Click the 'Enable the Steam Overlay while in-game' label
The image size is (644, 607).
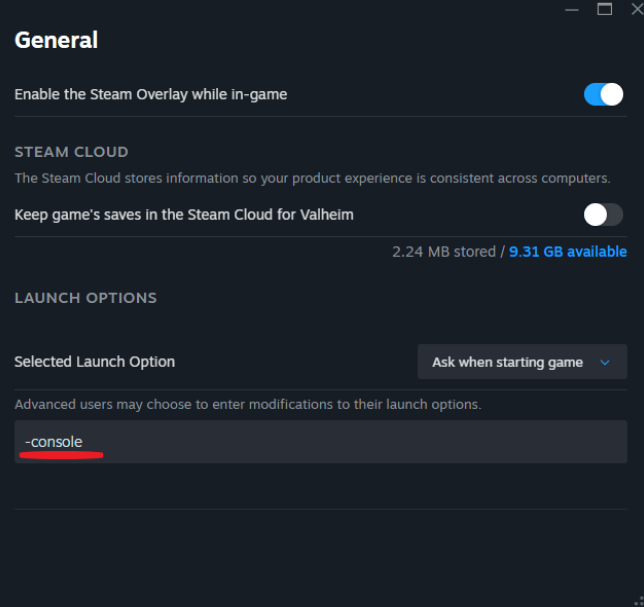(151, 94)
